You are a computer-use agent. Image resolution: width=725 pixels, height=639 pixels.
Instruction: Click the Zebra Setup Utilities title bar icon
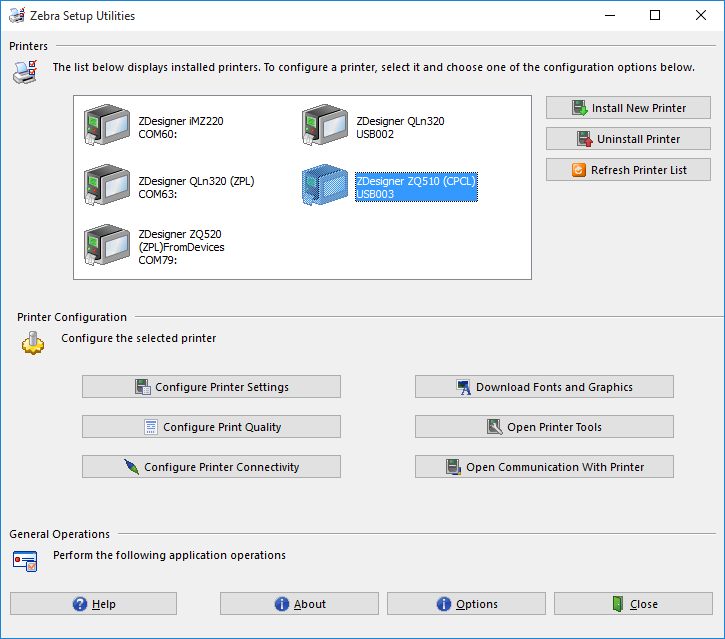pos(15,16)
